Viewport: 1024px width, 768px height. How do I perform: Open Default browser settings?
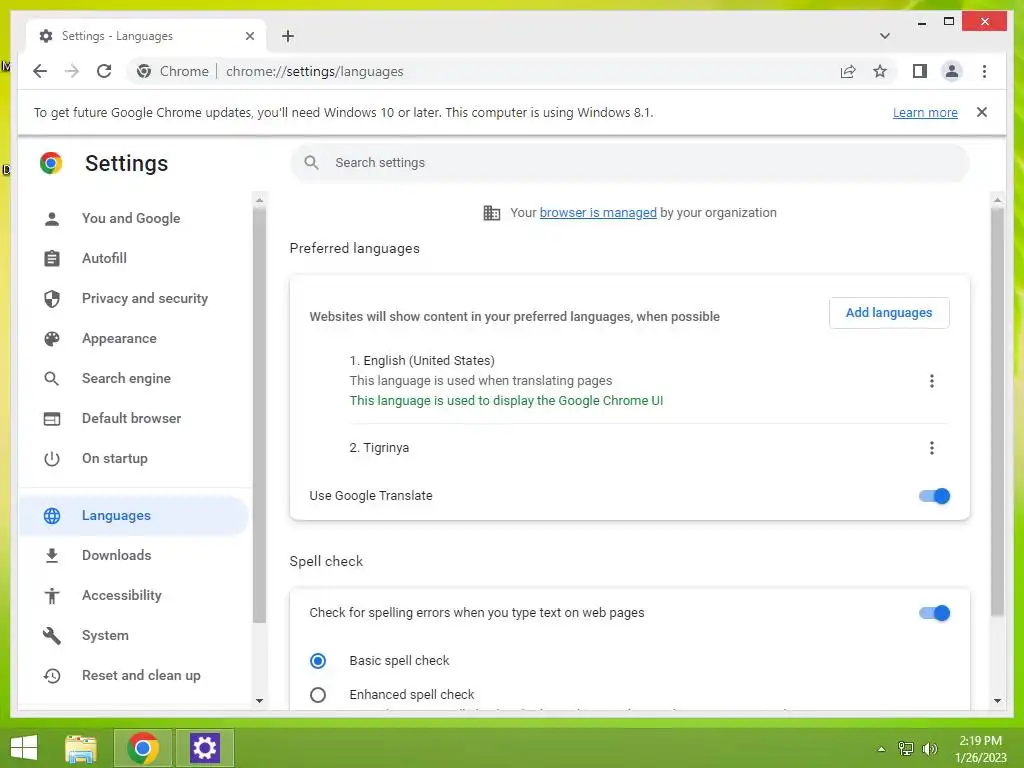pyautogui.click(x=133, y=418)
